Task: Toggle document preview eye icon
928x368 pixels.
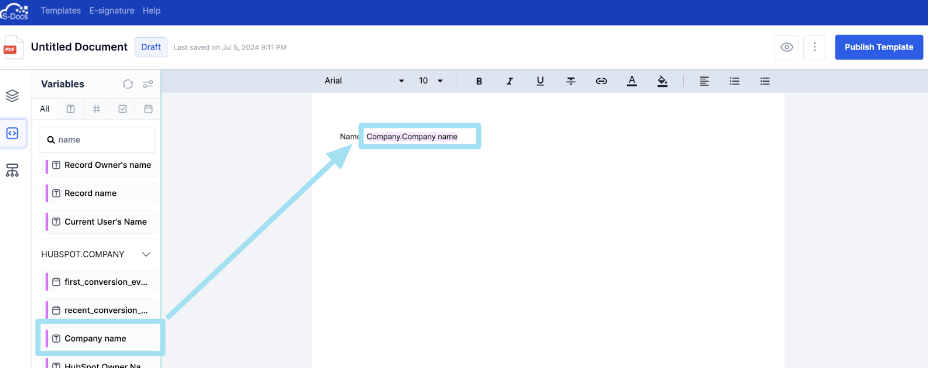Action: [787, 47]
